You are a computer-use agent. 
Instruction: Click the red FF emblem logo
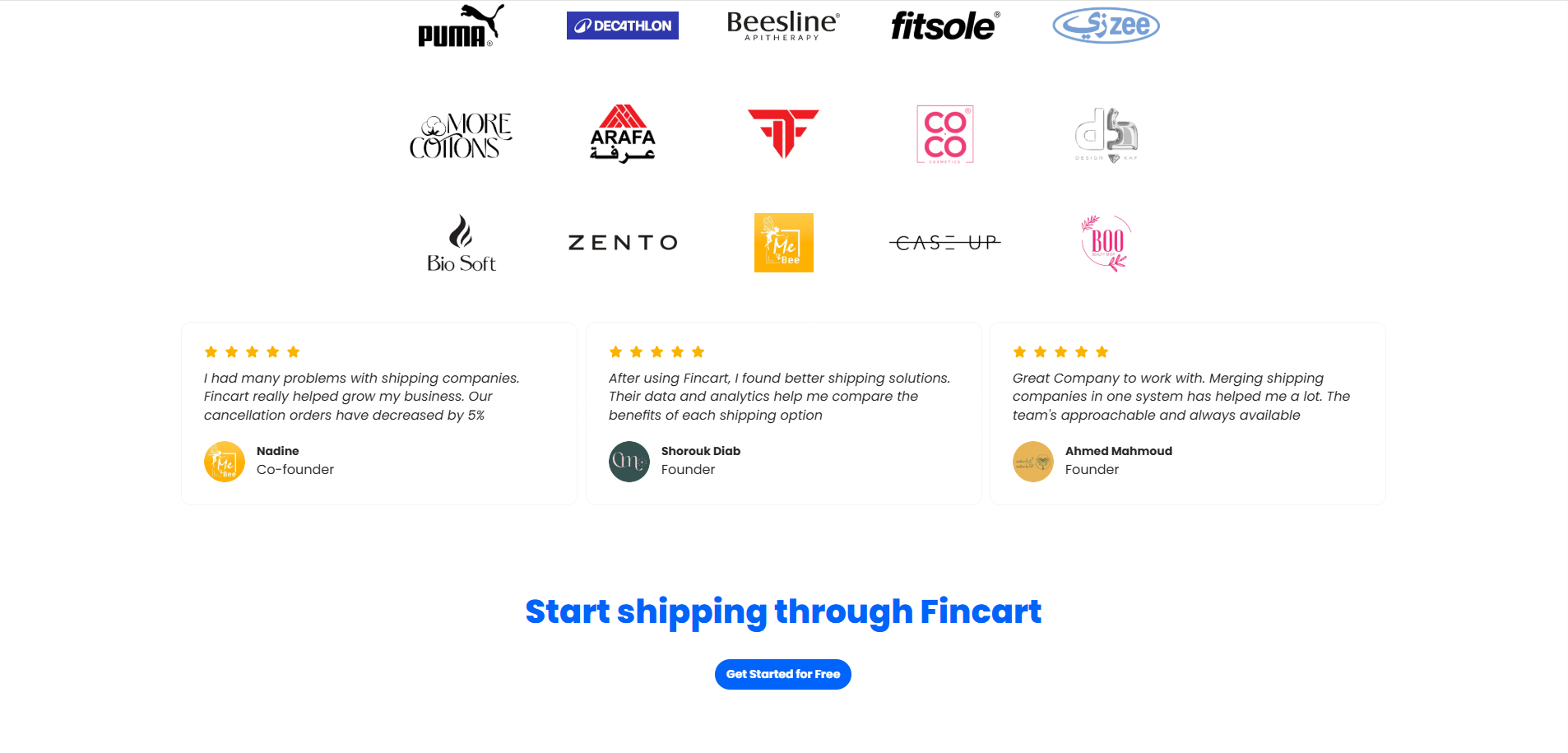[x=782, y=134]
